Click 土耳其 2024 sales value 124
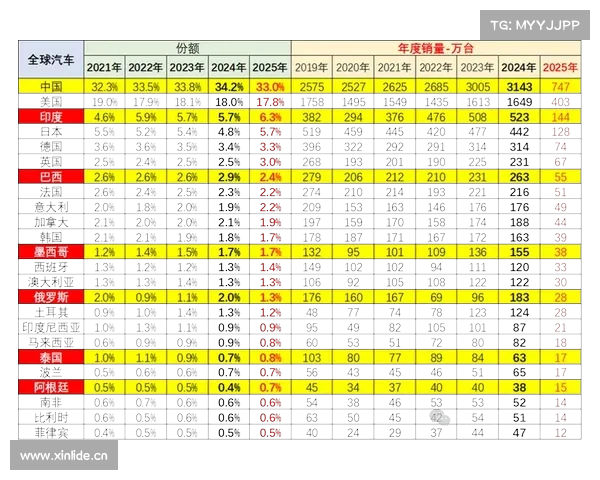Image resolution: width=600 pixels, height=480 pixels. (x=519, y=312)
